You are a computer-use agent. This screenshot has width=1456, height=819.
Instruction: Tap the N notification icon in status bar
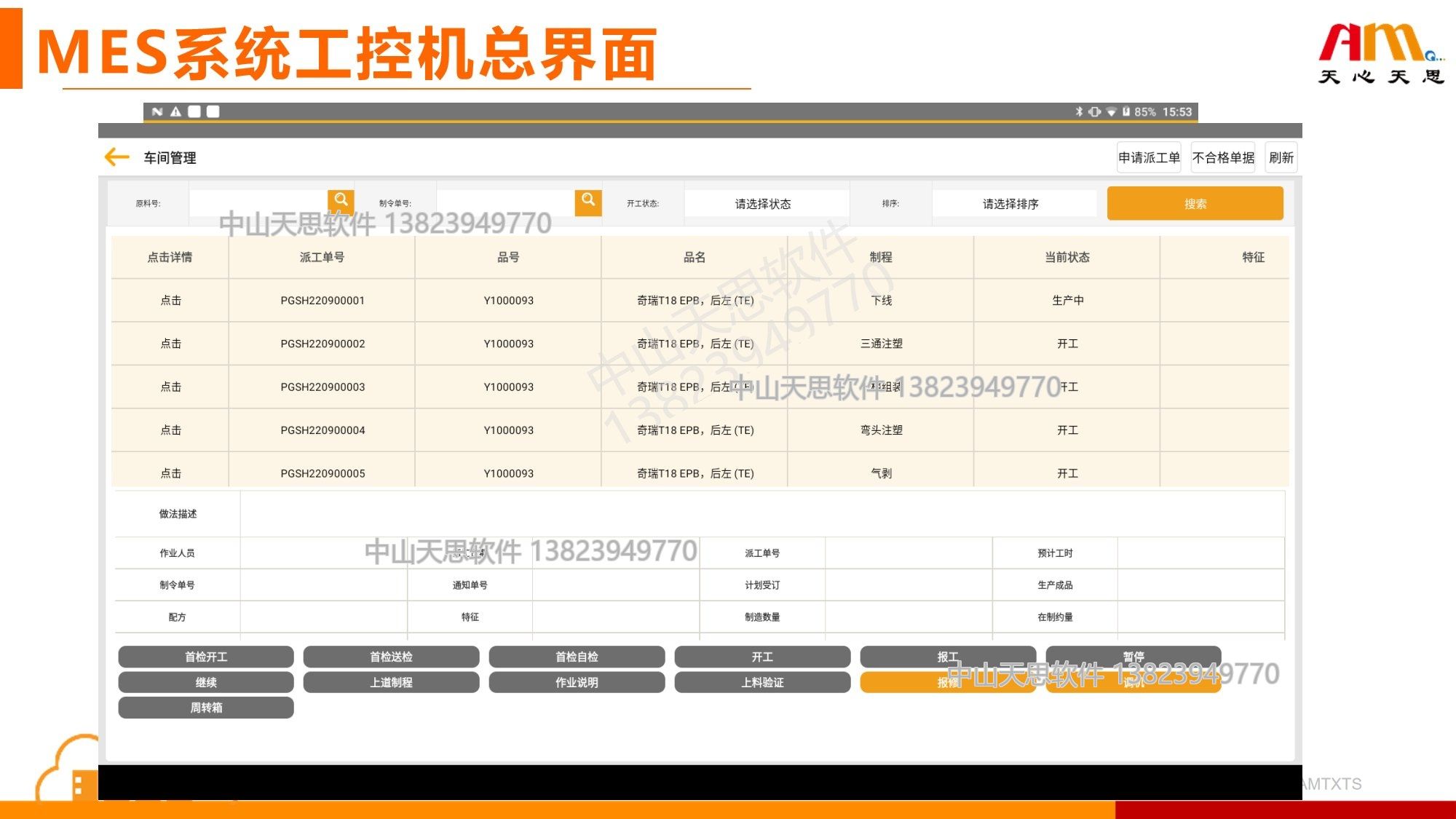pos(157,111)
